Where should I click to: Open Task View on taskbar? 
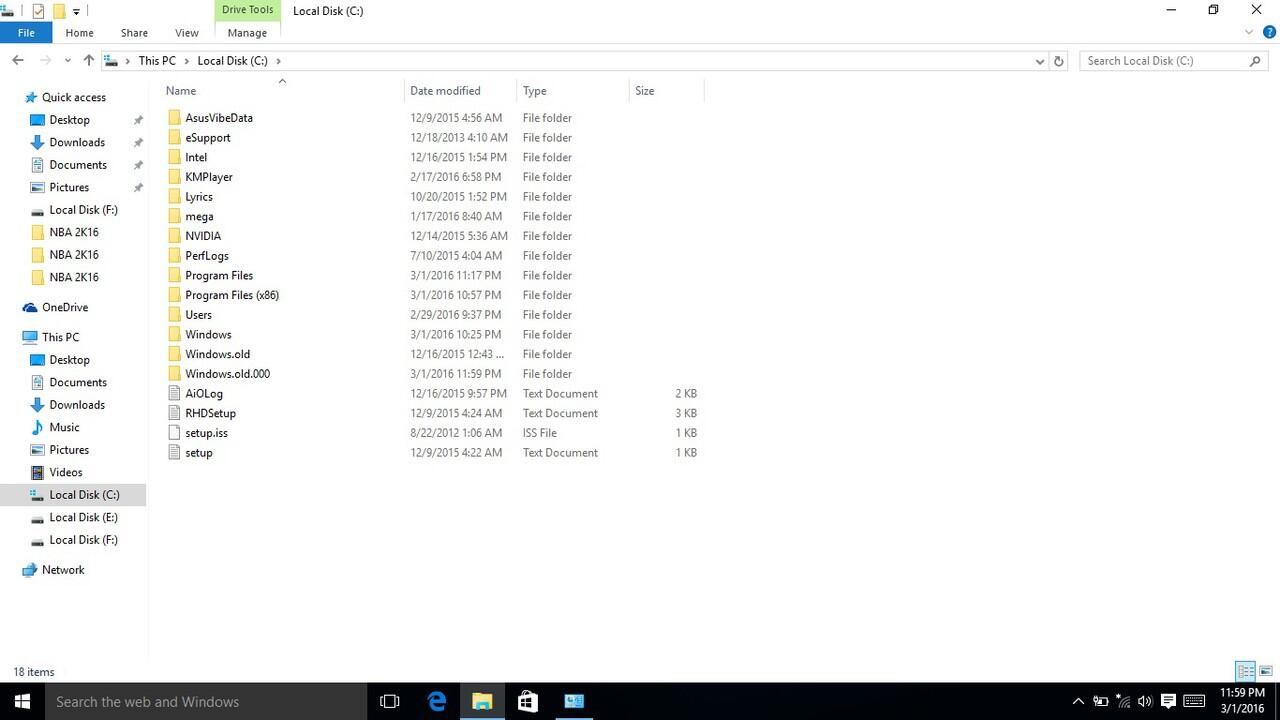point(390,701)
